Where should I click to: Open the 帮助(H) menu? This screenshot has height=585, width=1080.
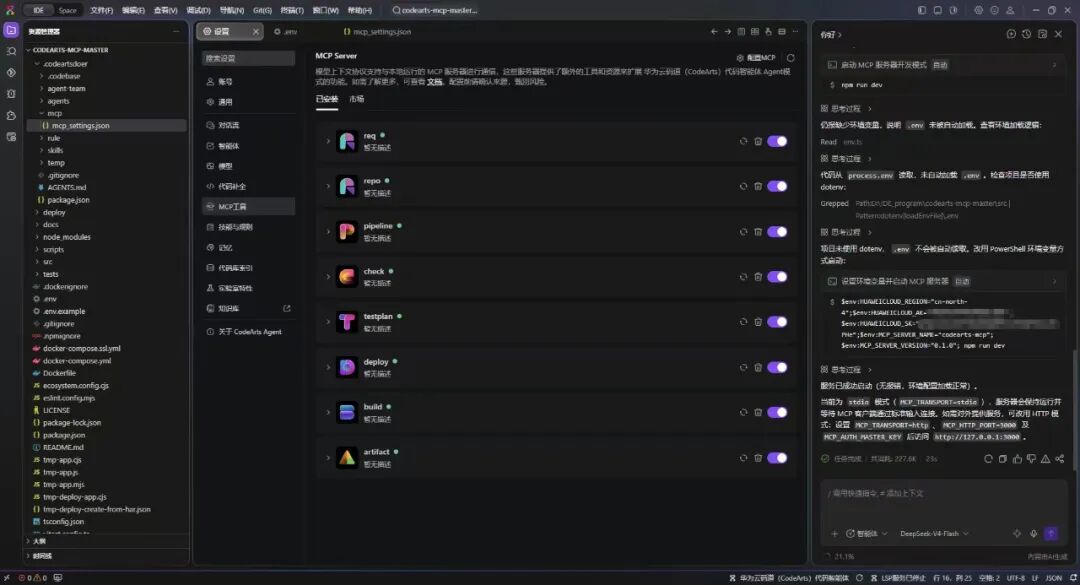[360, 10]
